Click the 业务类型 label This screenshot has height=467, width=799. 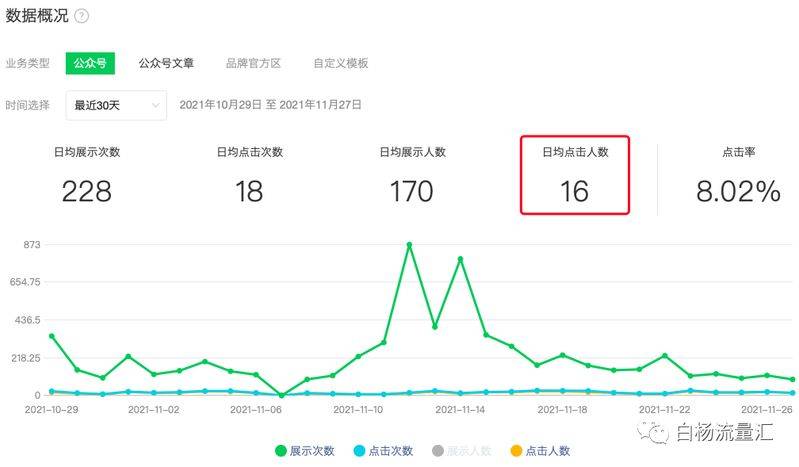pos(28,63)
